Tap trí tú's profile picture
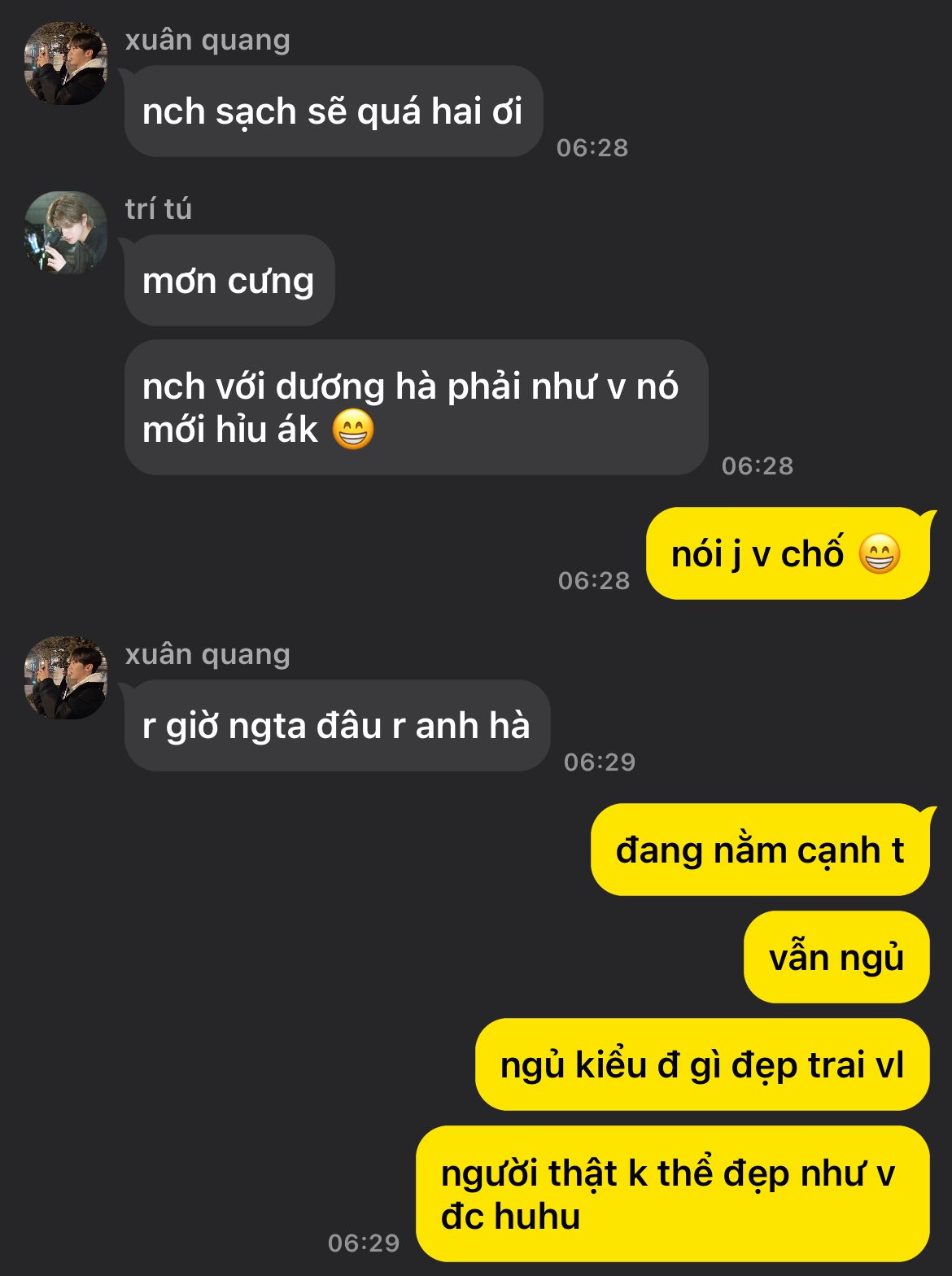The height and width of the screenshot is (1276, 952). coord(66,233)
